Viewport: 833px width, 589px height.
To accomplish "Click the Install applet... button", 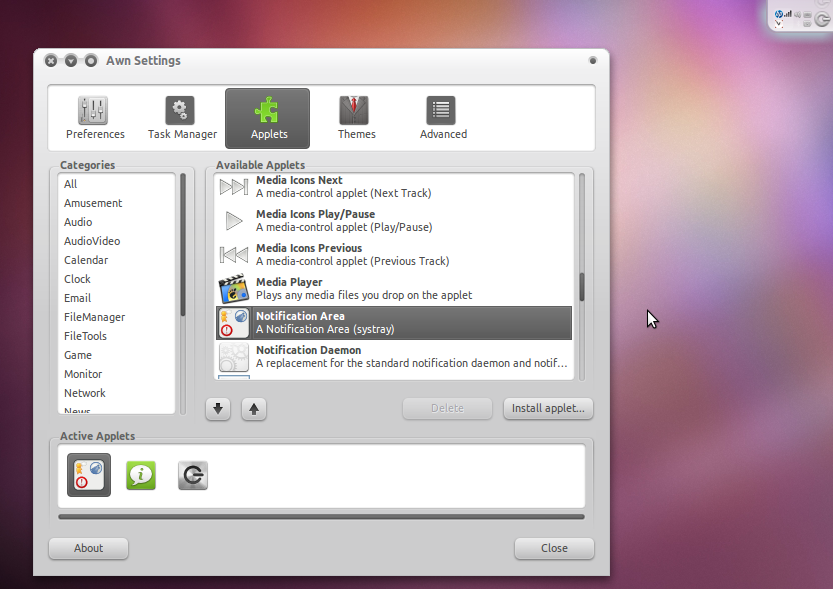I will point(548,408).
